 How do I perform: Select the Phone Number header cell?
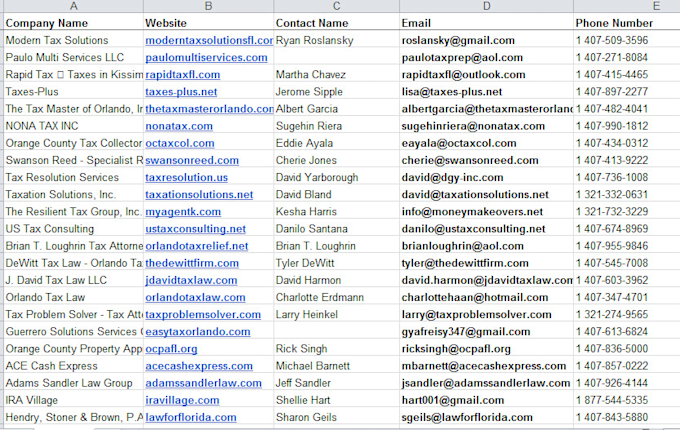pyautogui.click(x=627, y=23)
